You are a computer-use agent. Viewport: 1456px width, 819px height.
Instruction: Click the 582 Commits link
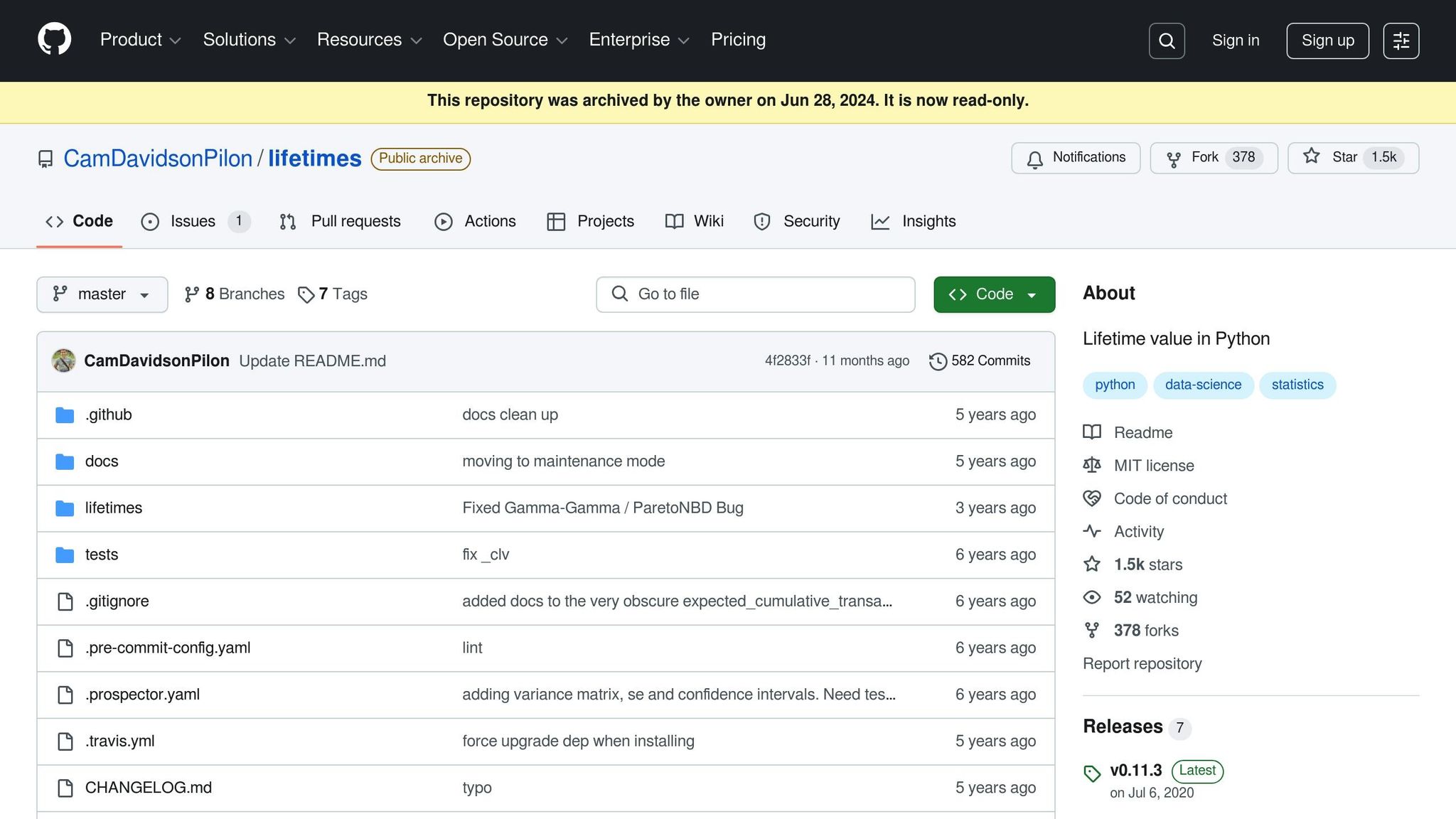(980, 361)
